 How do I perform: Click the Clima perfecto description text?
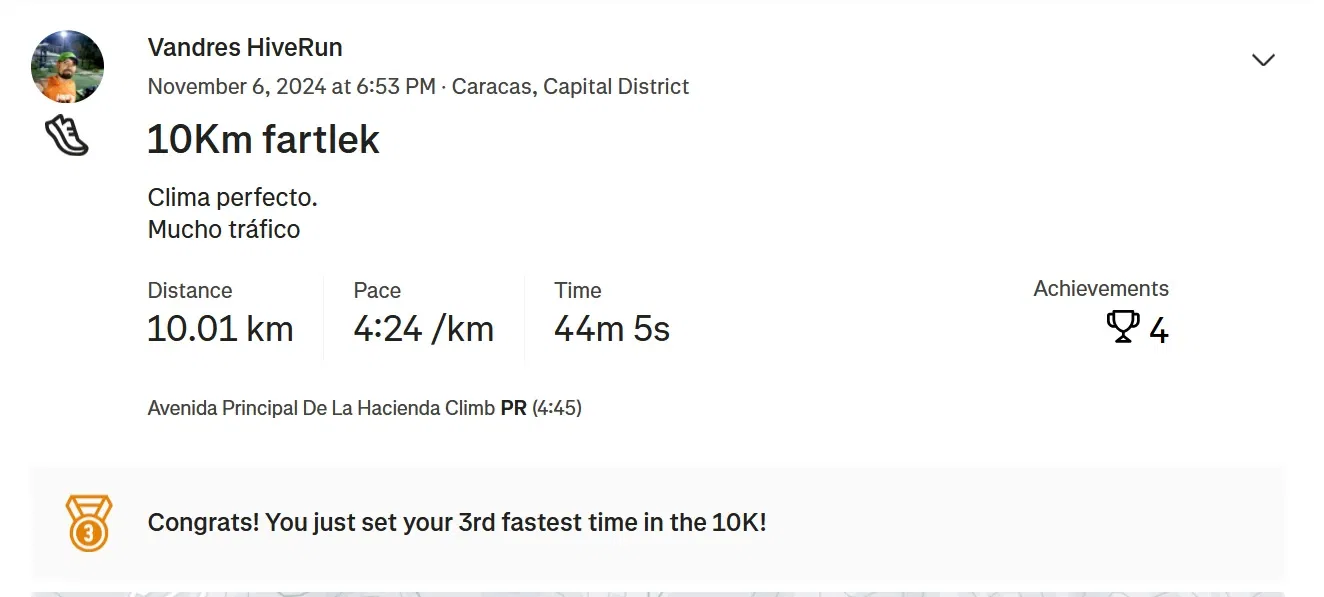tap(232, 198)
